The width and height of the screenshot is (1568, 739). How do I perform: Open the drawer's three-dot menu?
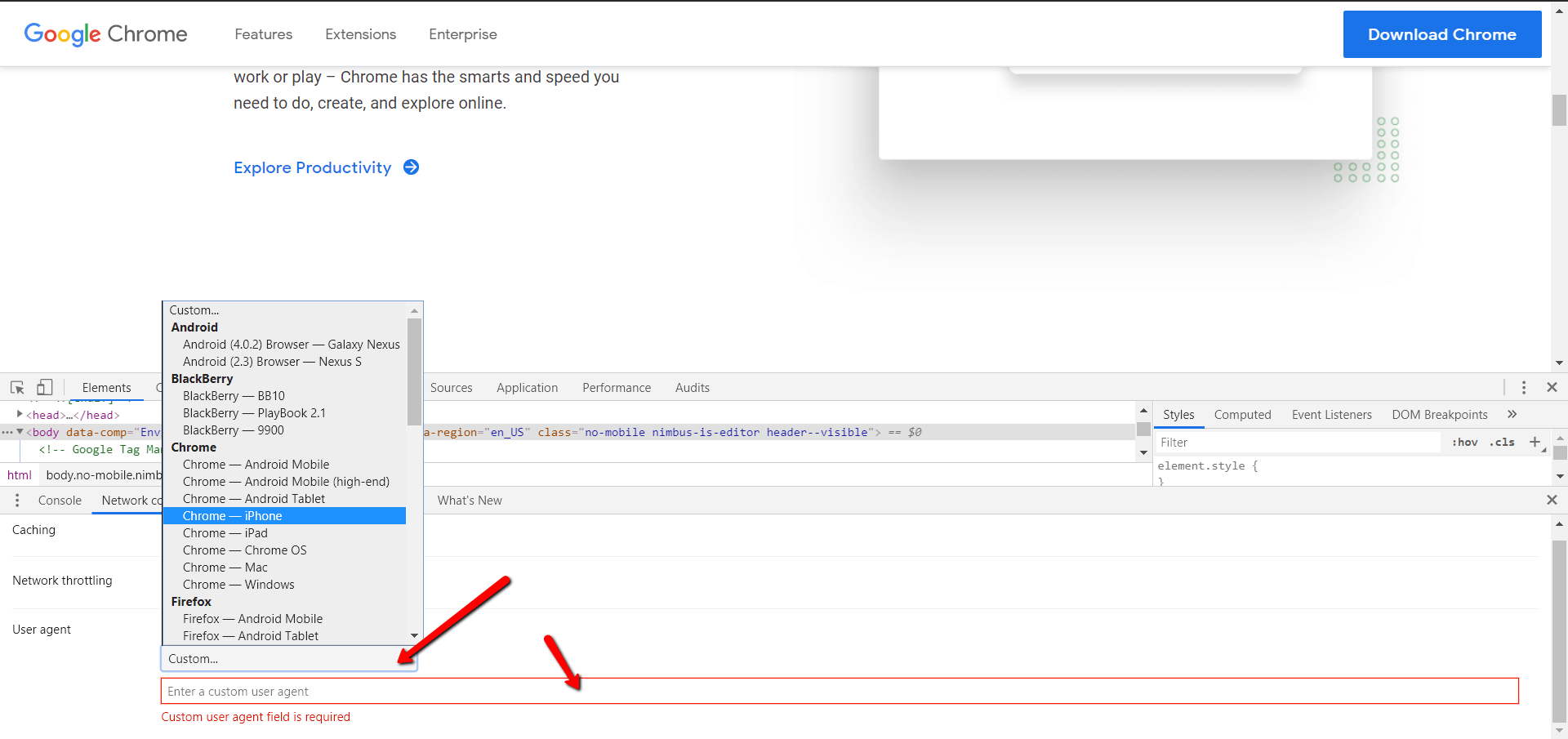pyautogui.click(x=17, y=501)
